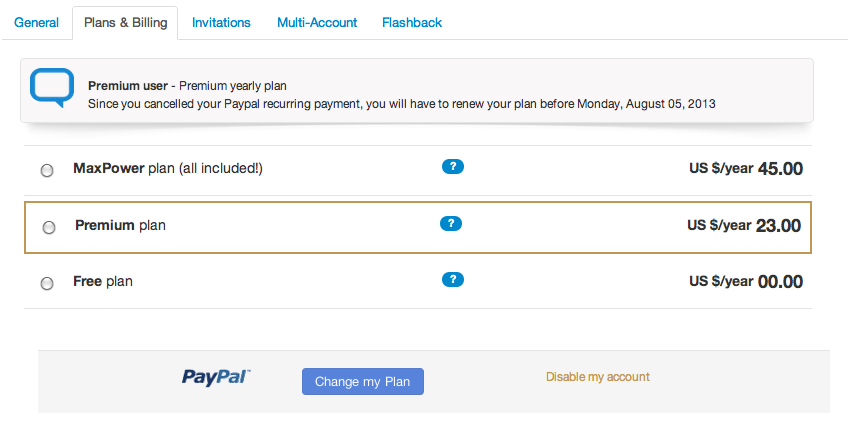
Task: Select the Plans & Billing tab
Action: [125, 23]
